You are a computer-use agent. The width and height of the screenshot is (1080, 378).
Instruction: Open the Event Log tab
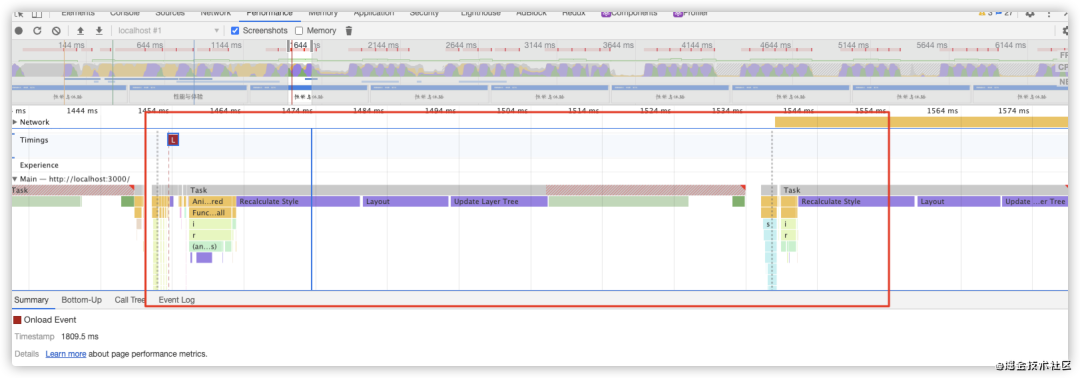(176, 300)
